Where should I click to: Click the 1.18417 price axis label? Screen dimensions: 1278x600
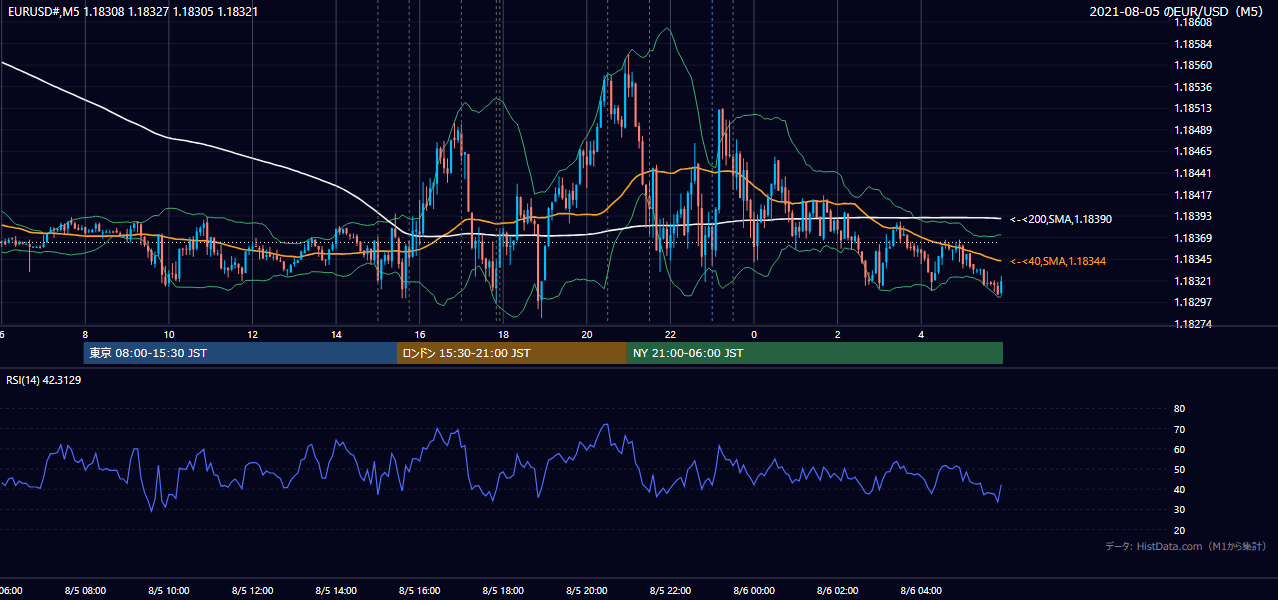(1194, 195)
